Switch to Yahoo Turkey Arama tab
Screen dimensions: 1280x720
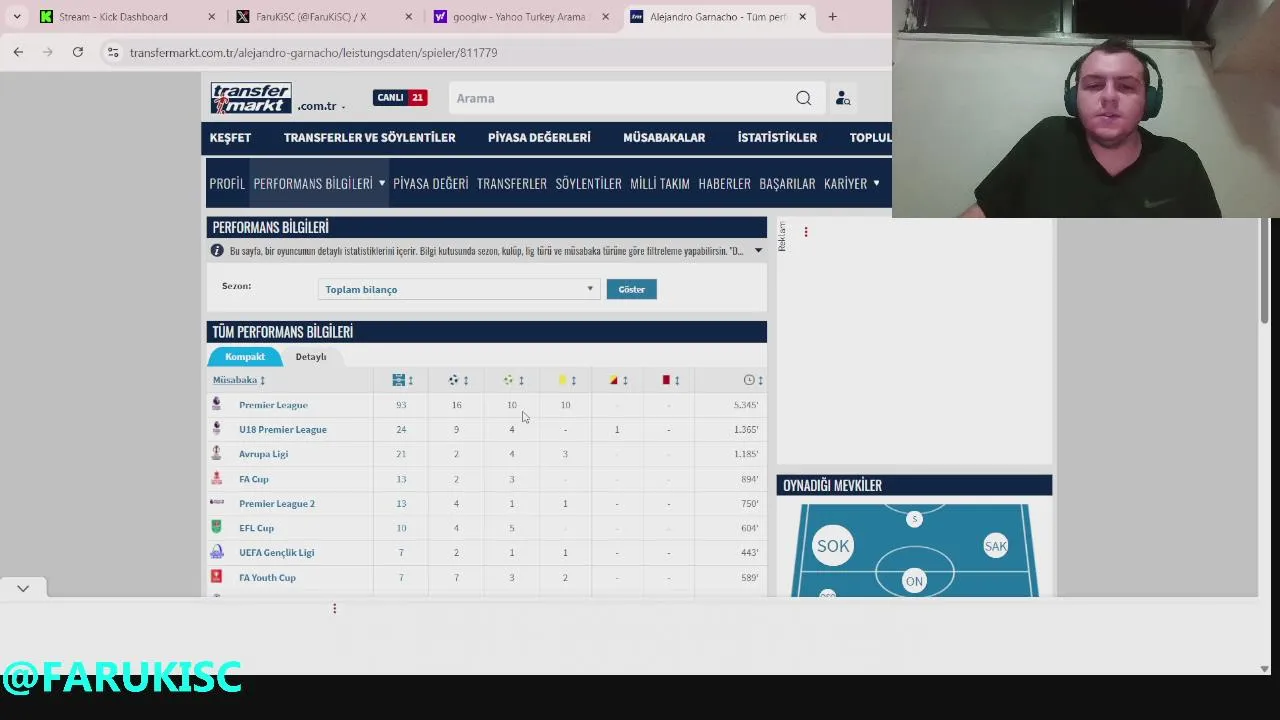[520, 17]
